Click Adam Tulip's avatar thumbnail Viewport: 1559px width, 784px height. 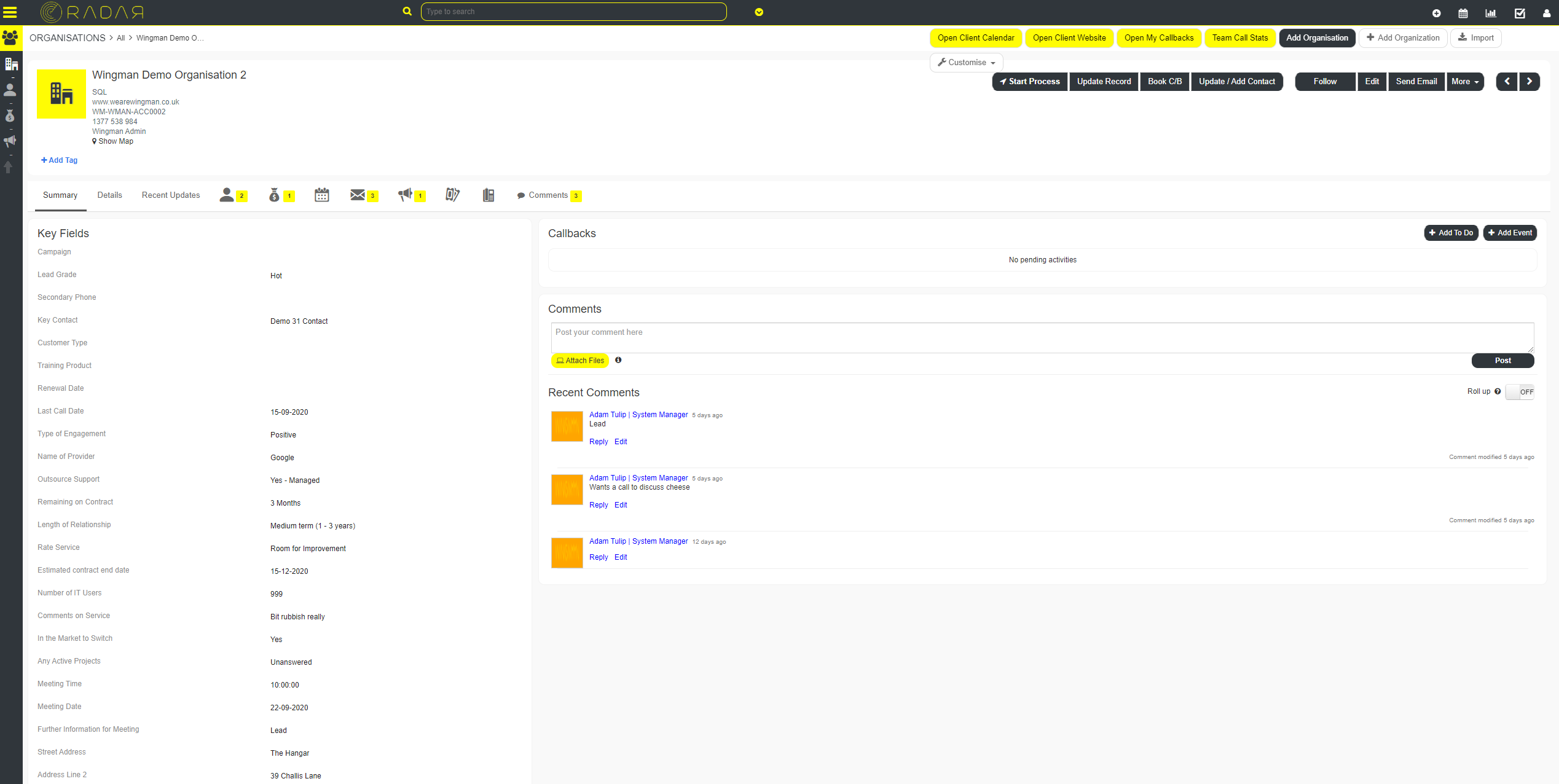point(566,426)
